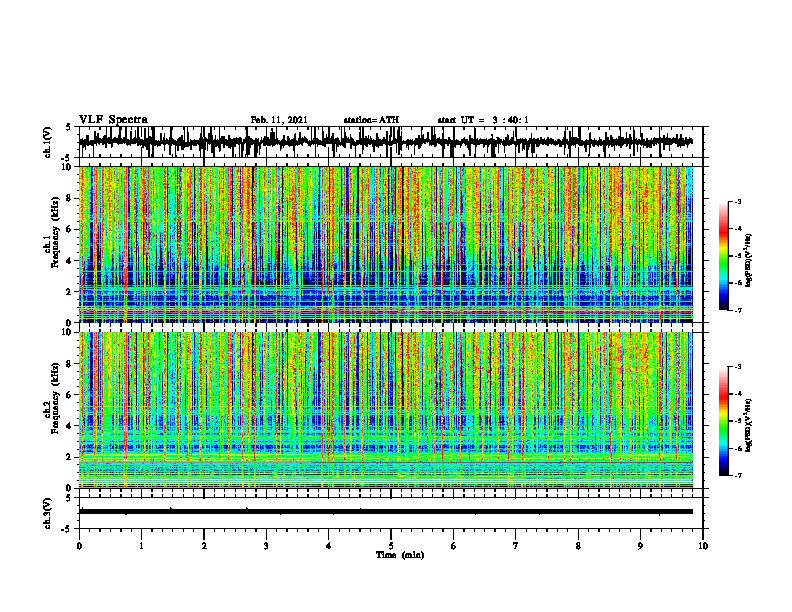Viewport: 792px width, 612px height.
Task: Select the "start UT = 3 : 40: 1" text
Action: coord(483,120)
